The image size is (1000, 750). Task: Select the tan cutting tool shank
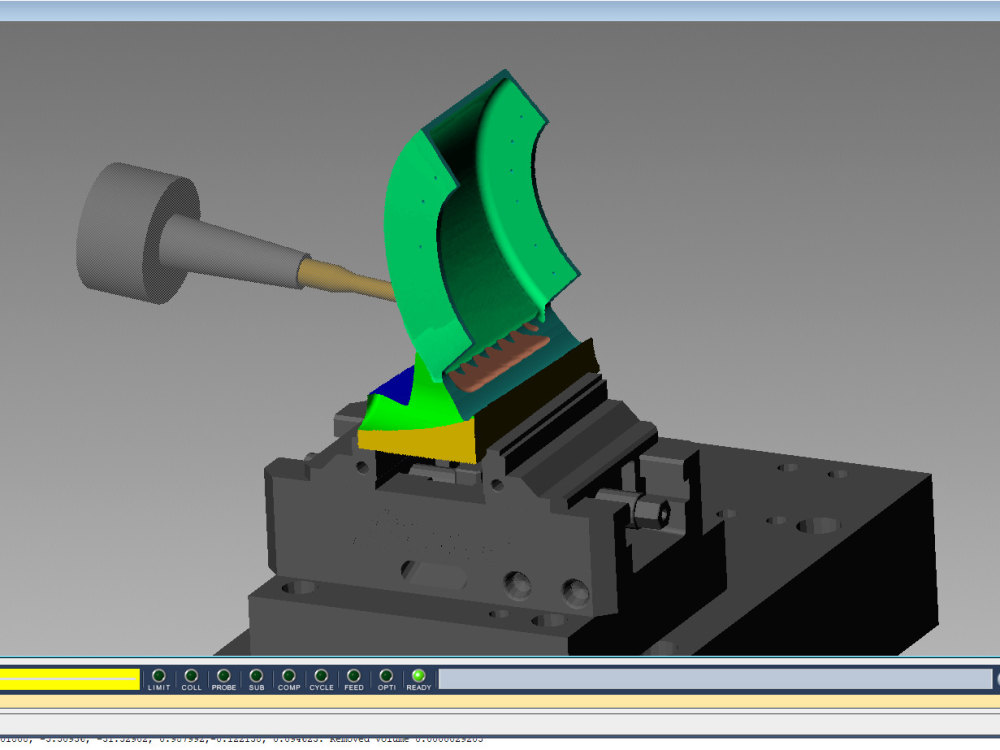click(348, 279)
